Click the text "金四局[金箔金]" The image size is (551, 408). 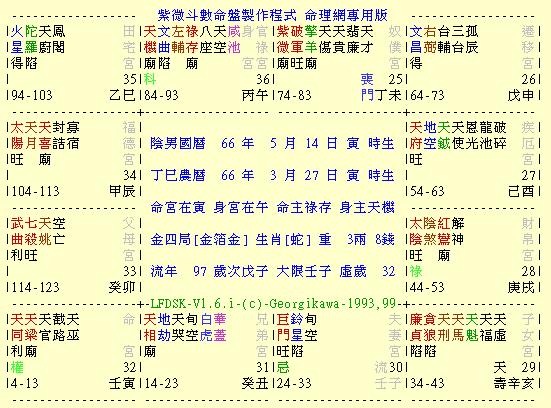199,239
